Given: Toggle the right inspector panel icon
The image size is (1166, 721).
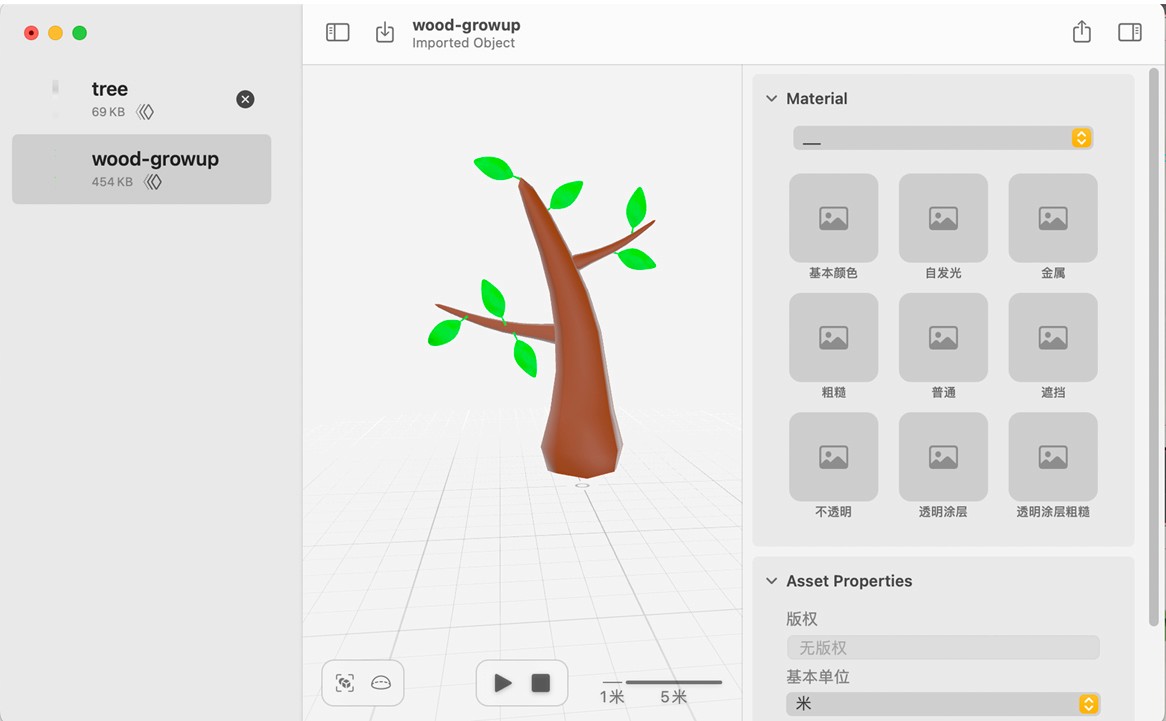Looking at the screenshot, I should tap(1130, 32).
